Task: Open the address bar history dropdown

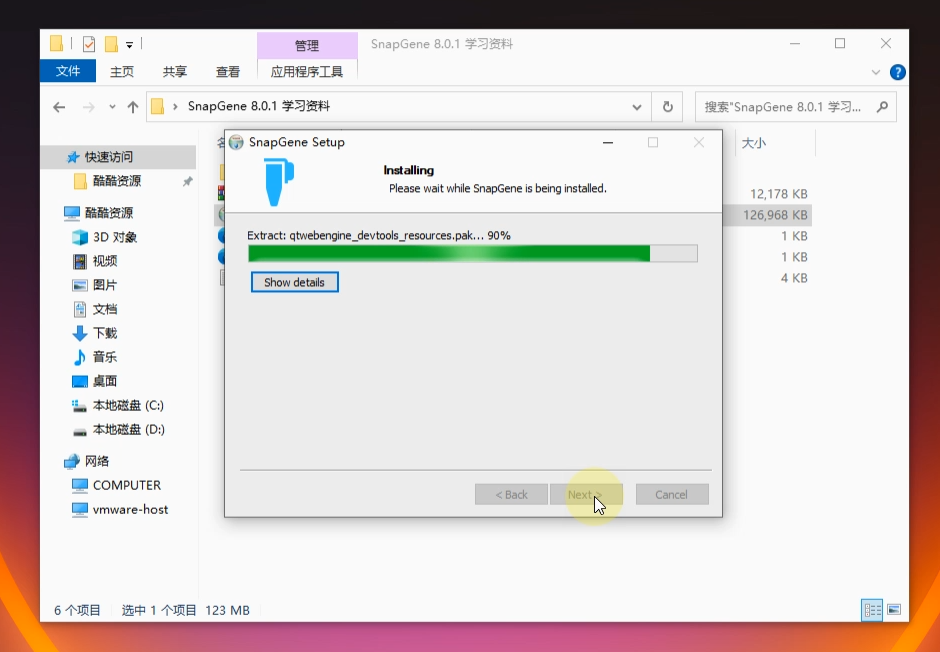Action: pyautogui.click(x=637, y=107)
